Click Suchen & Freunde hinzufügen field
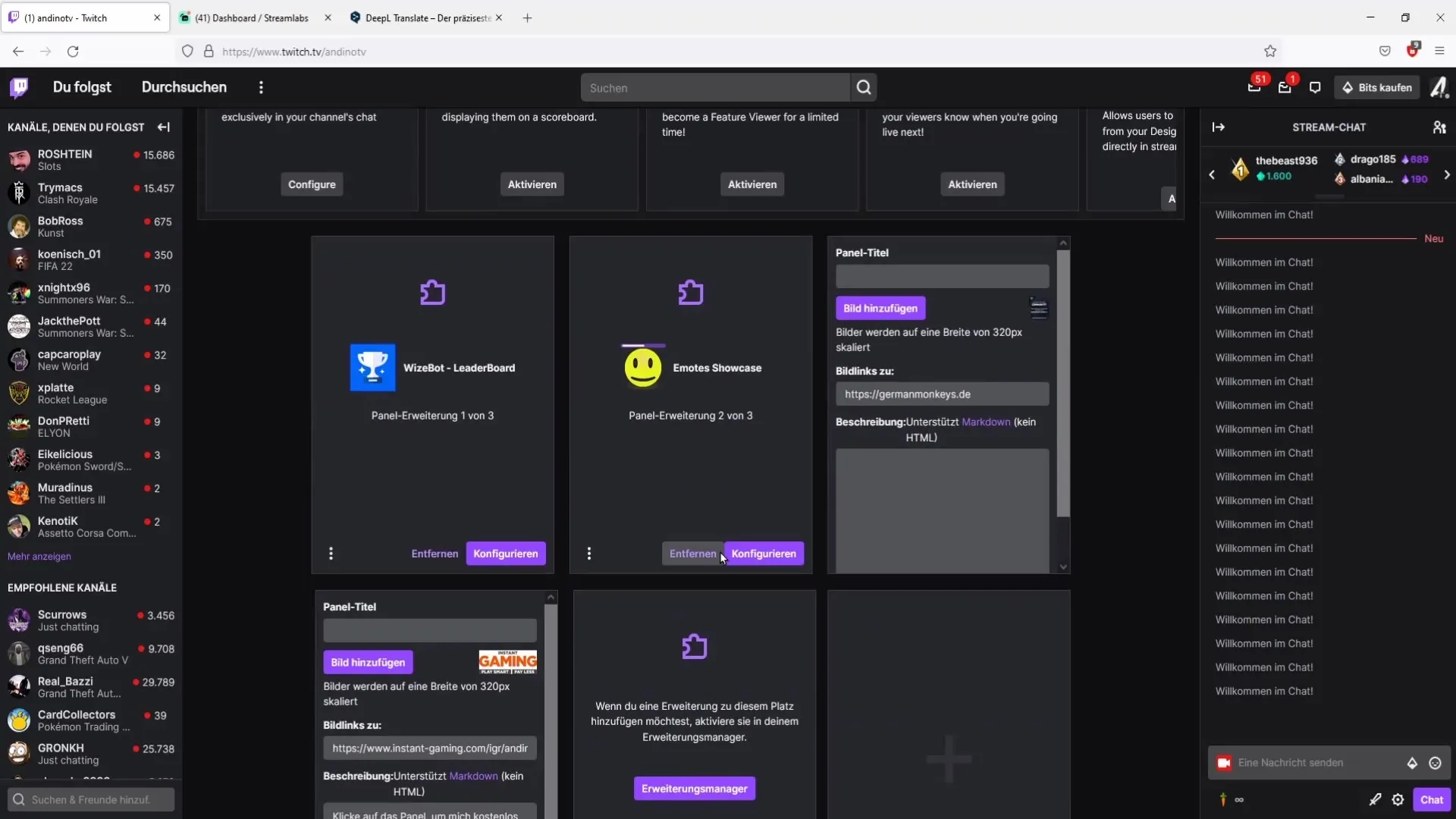This screenshot has height=819, width=1456. tap(91, 799)
